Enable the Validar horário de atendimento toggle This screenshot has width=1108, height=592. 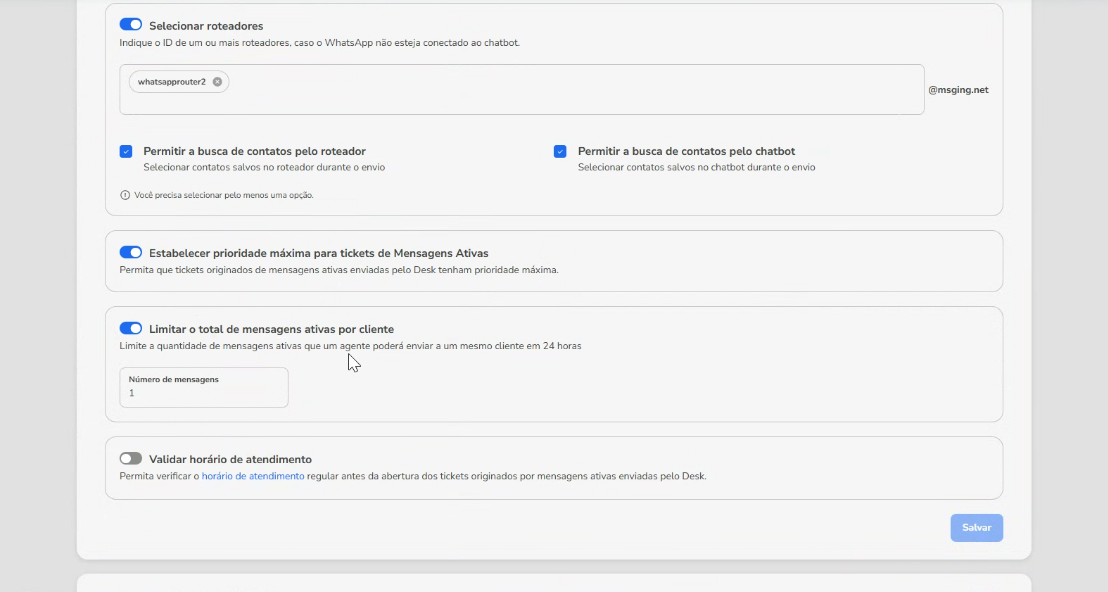click(131, 459)
